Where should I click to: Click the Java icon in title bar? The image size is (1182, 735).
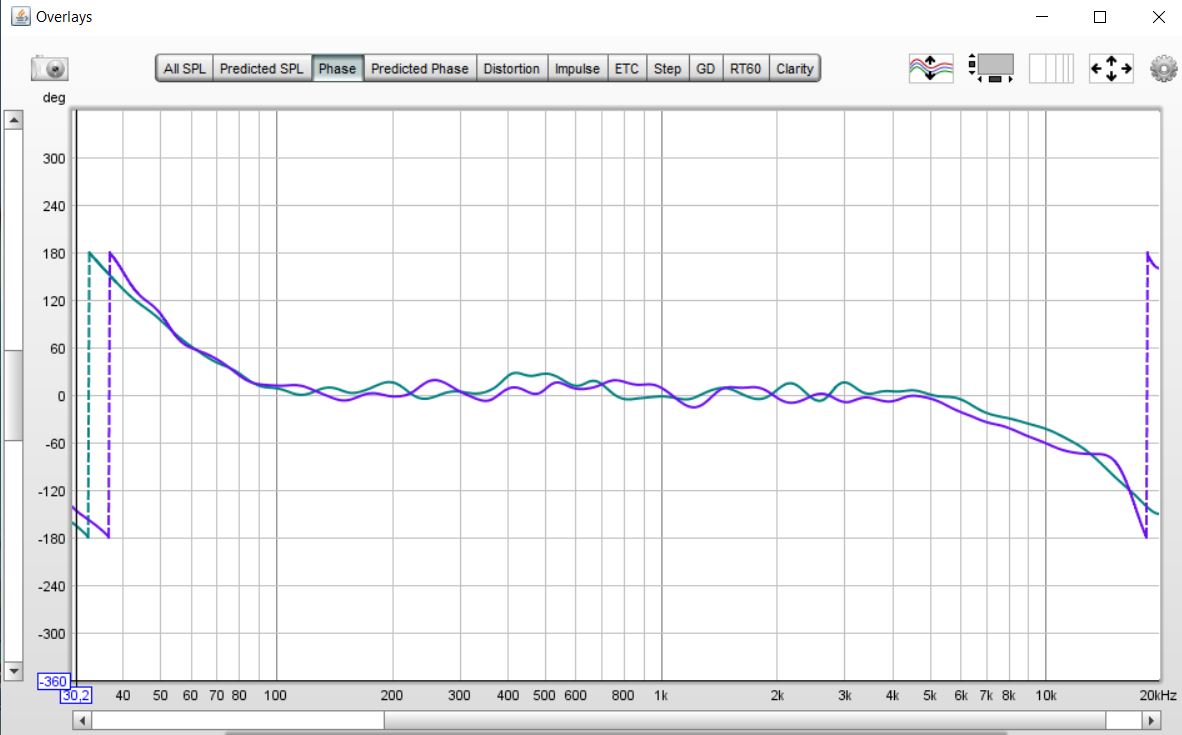20,17
